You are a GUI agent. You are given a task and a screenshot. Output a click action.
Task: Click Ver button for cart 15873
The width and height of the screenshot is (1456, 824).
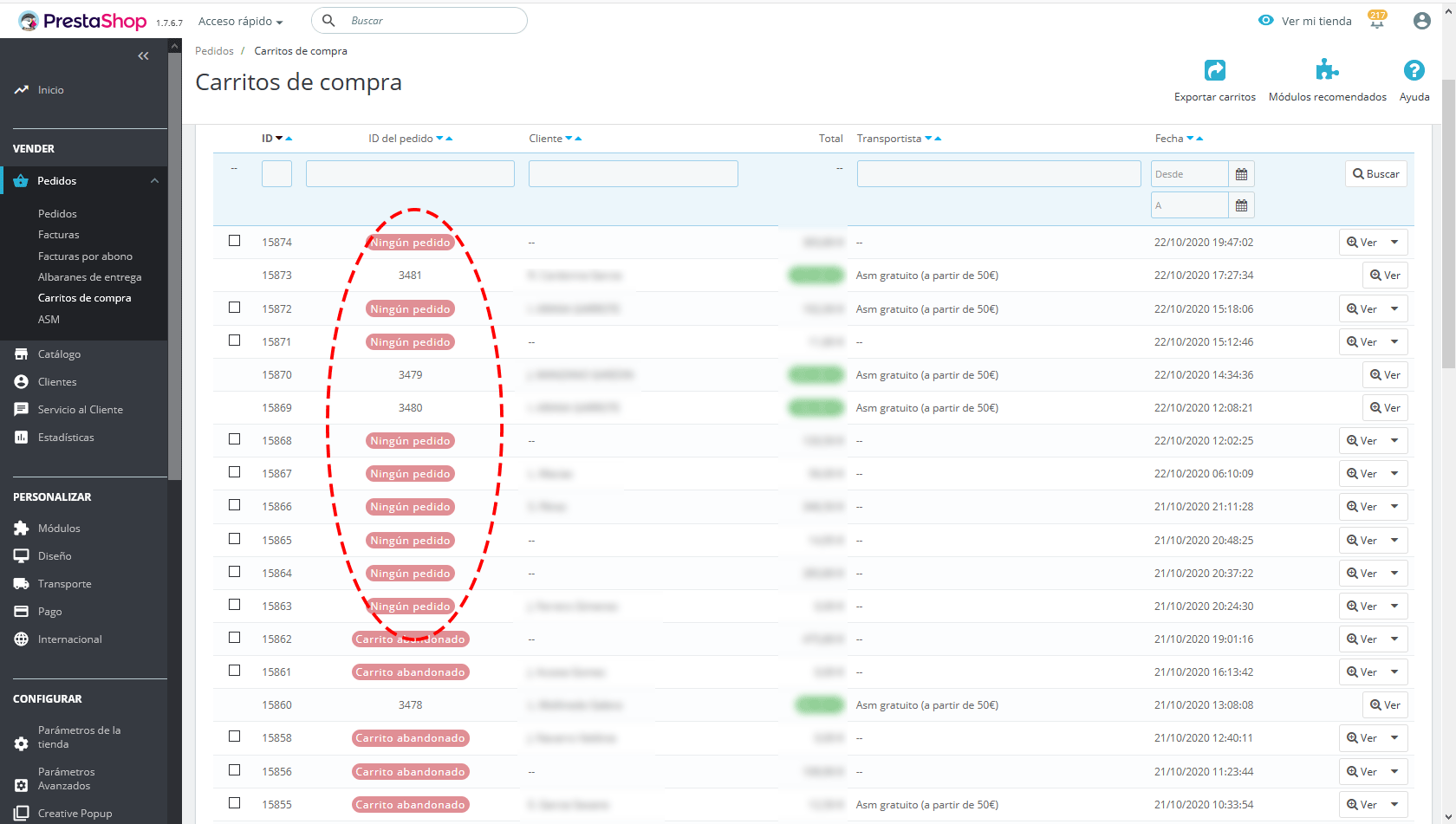[1385, 276]
